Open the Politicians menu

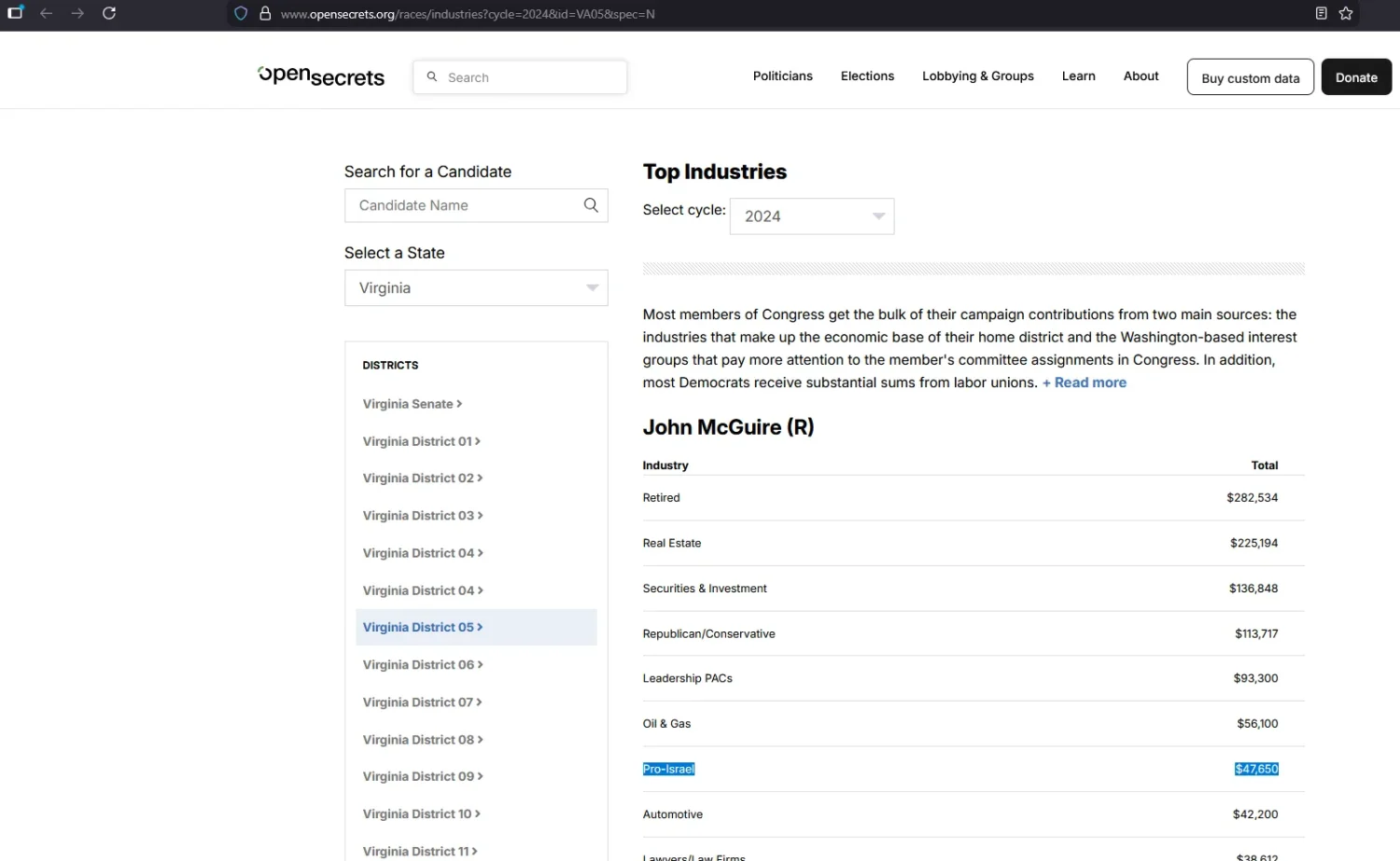coord(782,76)
